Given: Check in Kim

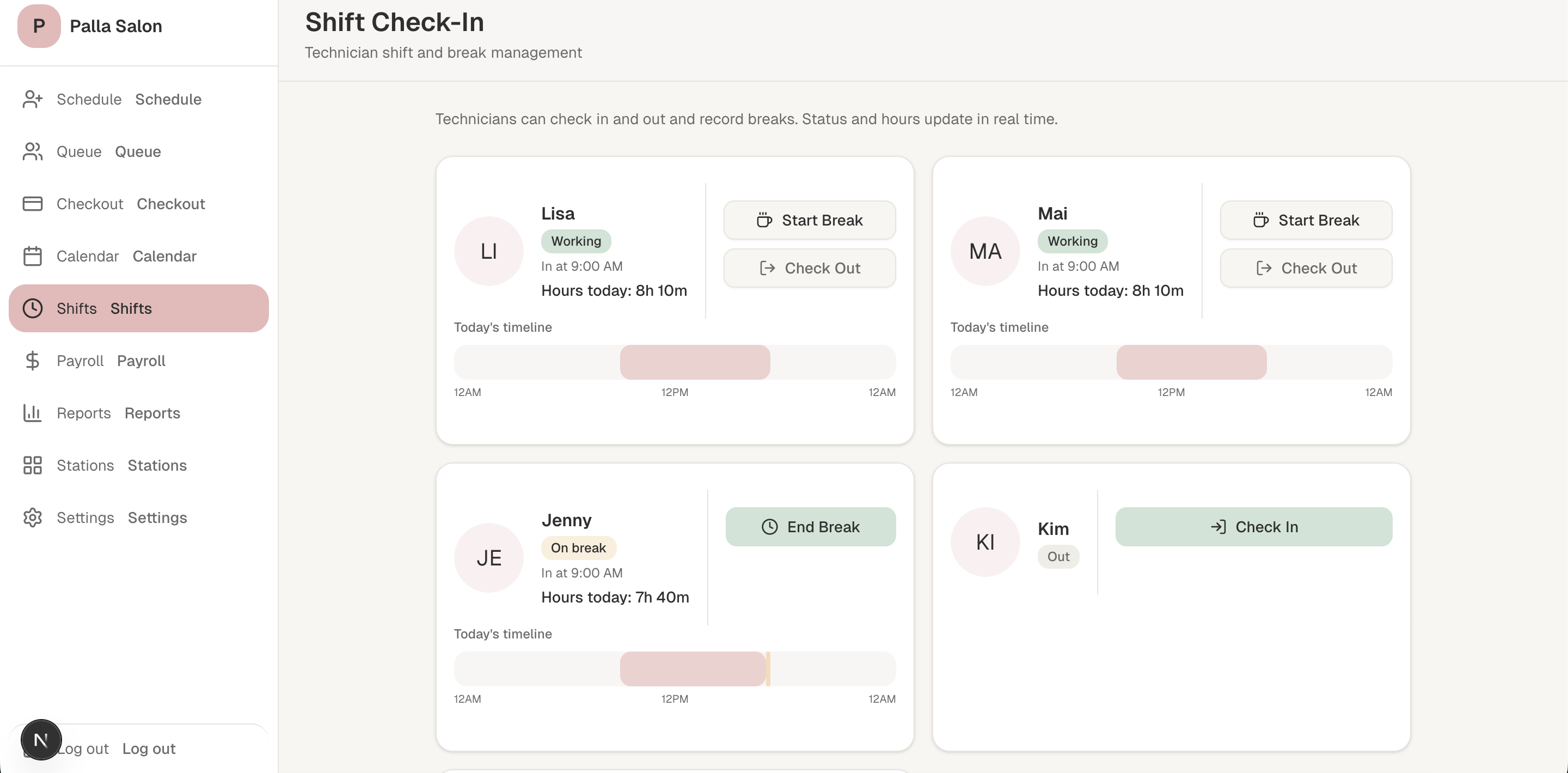Looking at the screenshot, I should [1254, 527].
